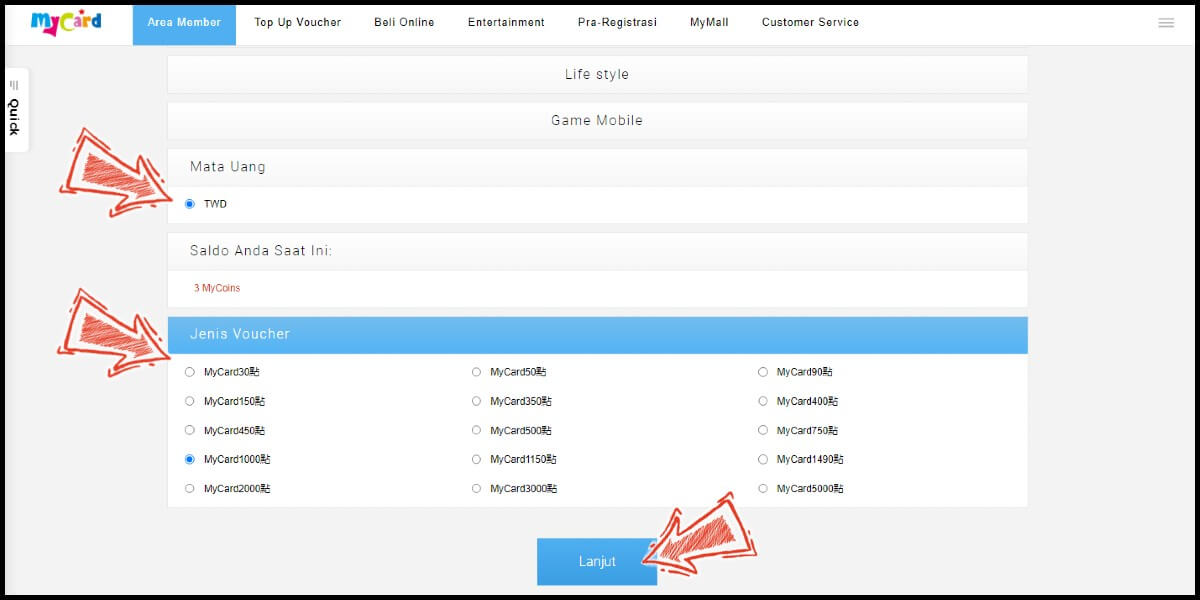The width and height of the screenshot is (1200, 600).
Task: Click the MyCard logo
Action: [x=66, y=22]
